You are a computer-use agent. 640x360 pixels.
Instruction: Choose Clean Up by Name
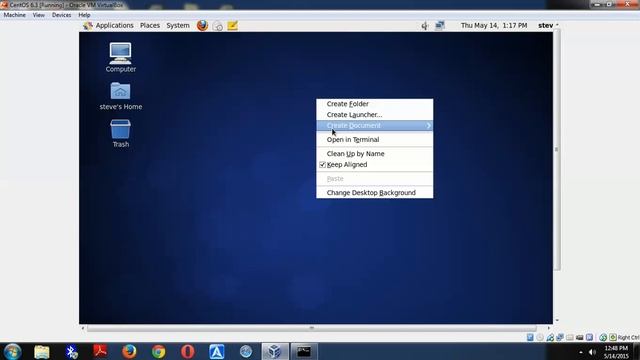click(374, 153)
